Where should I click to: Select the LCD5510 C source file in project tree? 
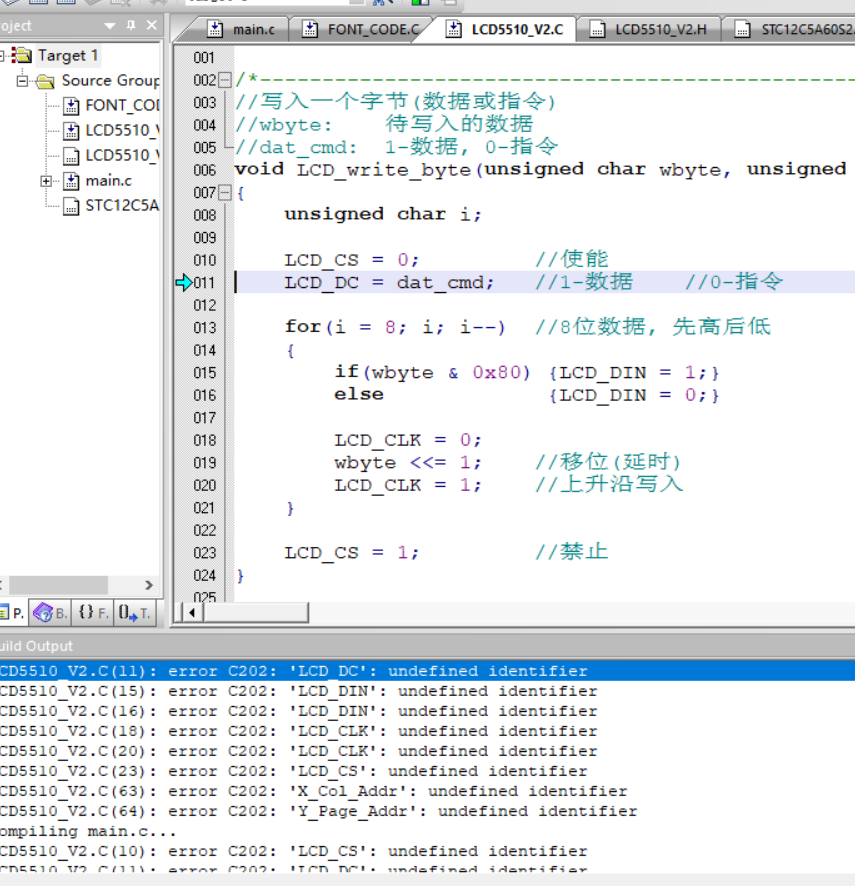pos(123,131)
